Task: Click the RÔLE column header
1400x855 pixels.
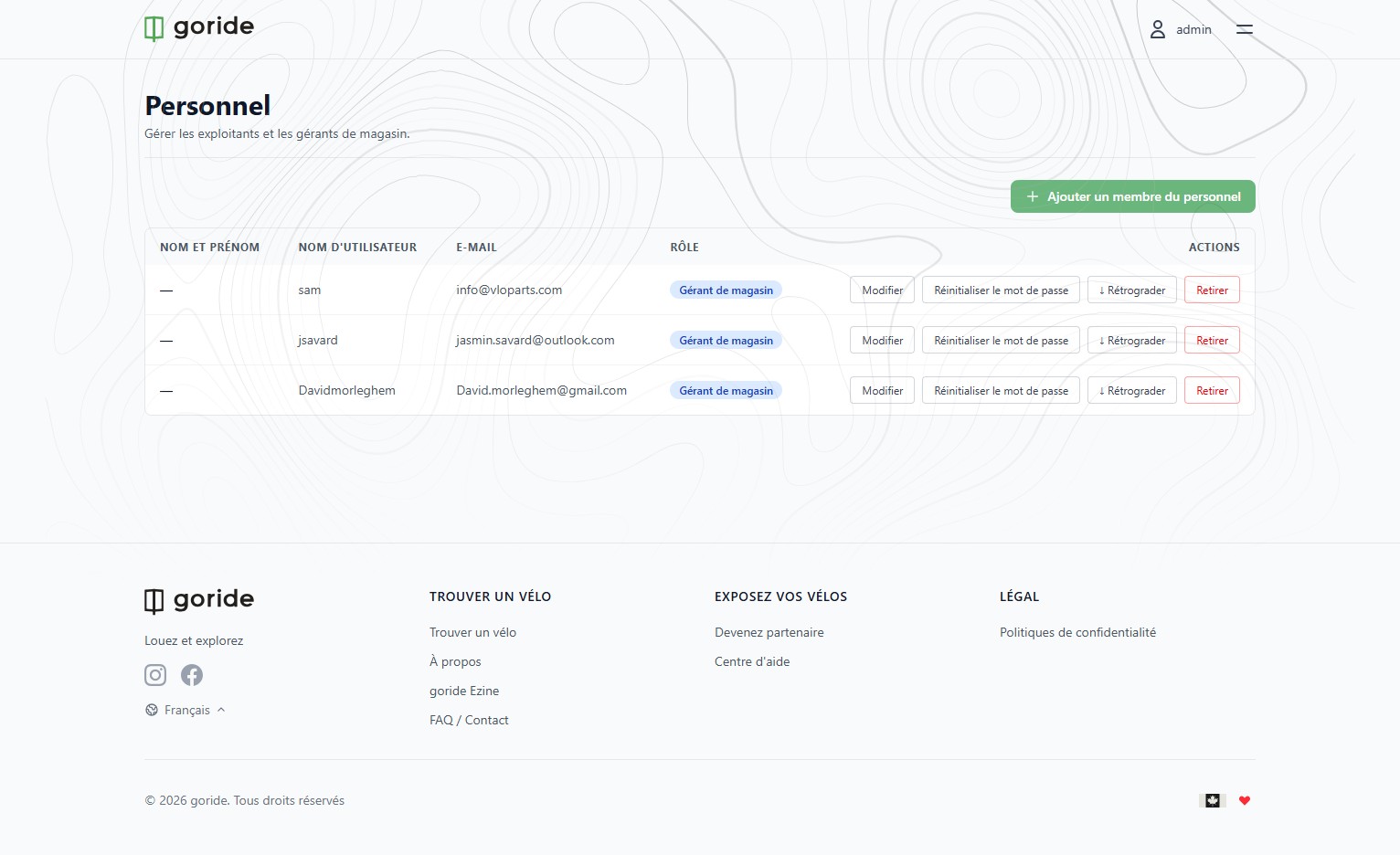Action: pos(684,248)
